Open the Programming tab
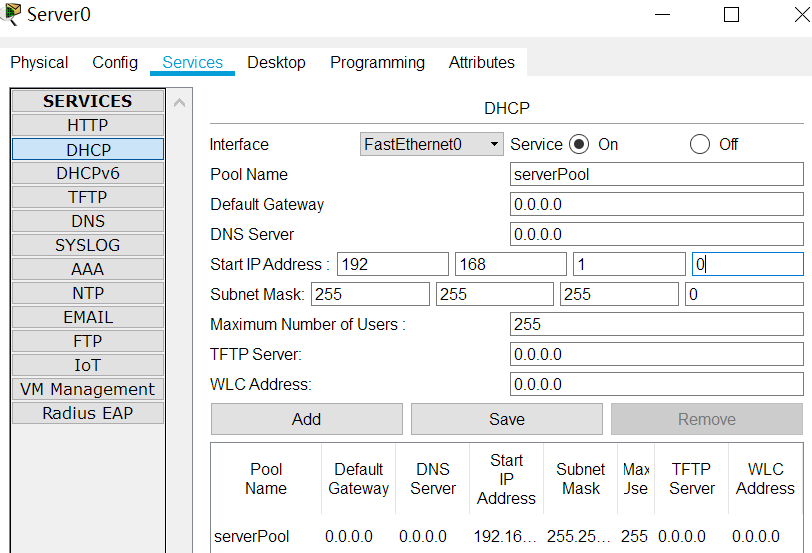The width and height of the screenshot is (812, 553). click(377, 62)
